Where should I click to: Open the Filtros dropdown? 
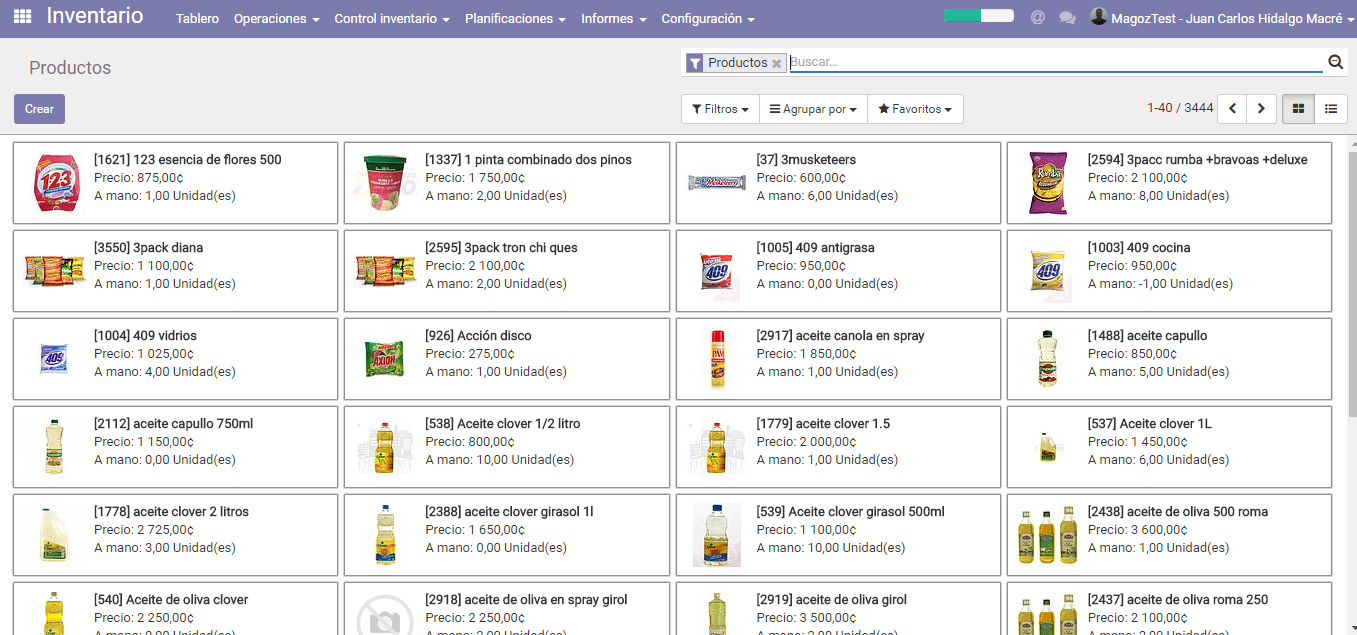[x=720, y=109]
